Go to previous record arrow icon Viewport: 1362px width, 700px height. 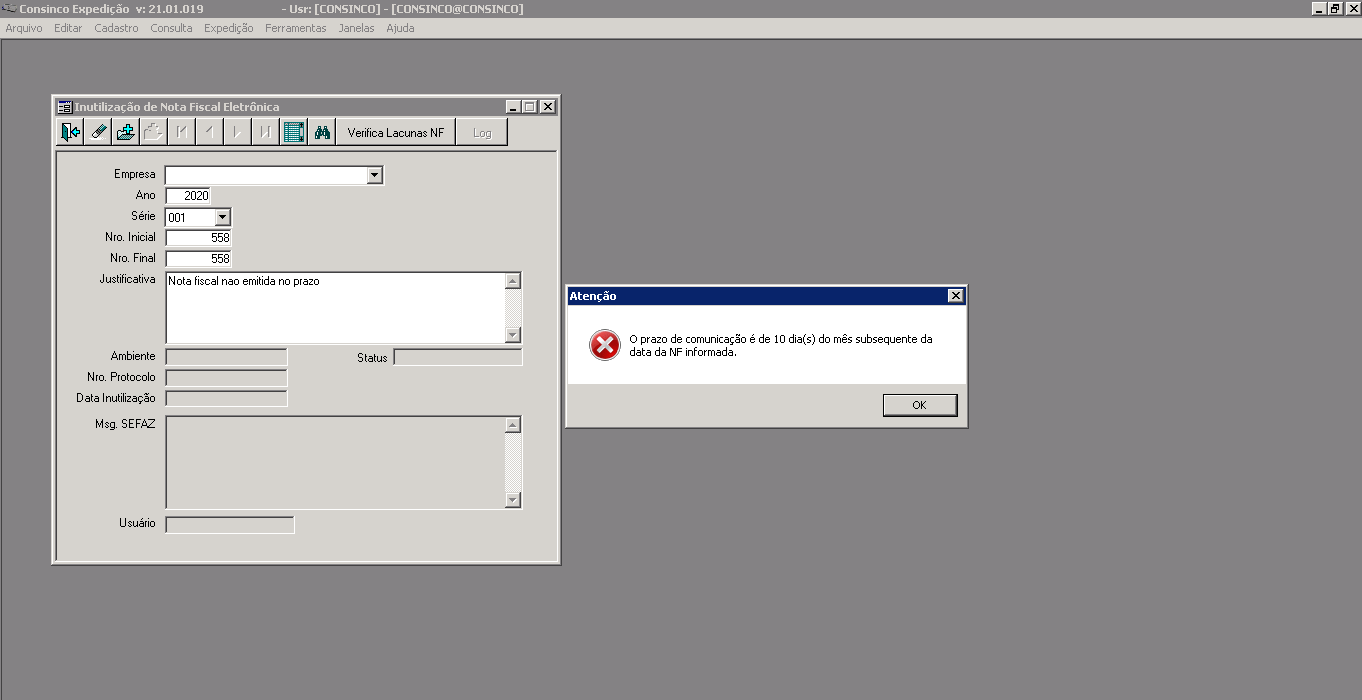click(210, 132)
